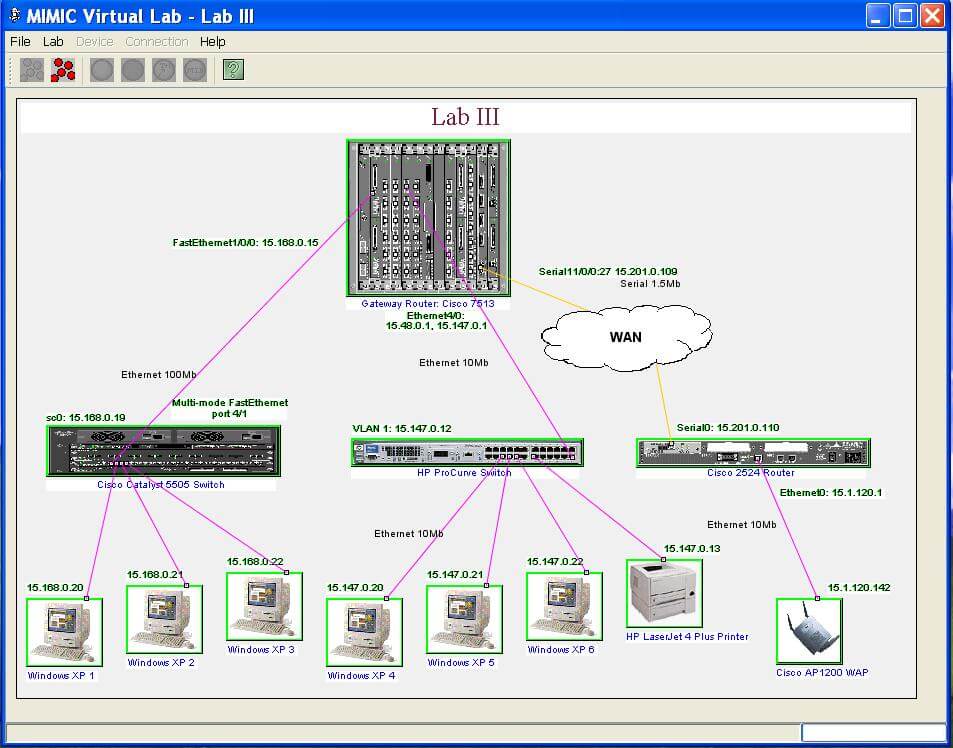Viewport: 953px width, 748px height.
Task: Click the status field in the bottom bar
Action: click(x=873, y=732)
